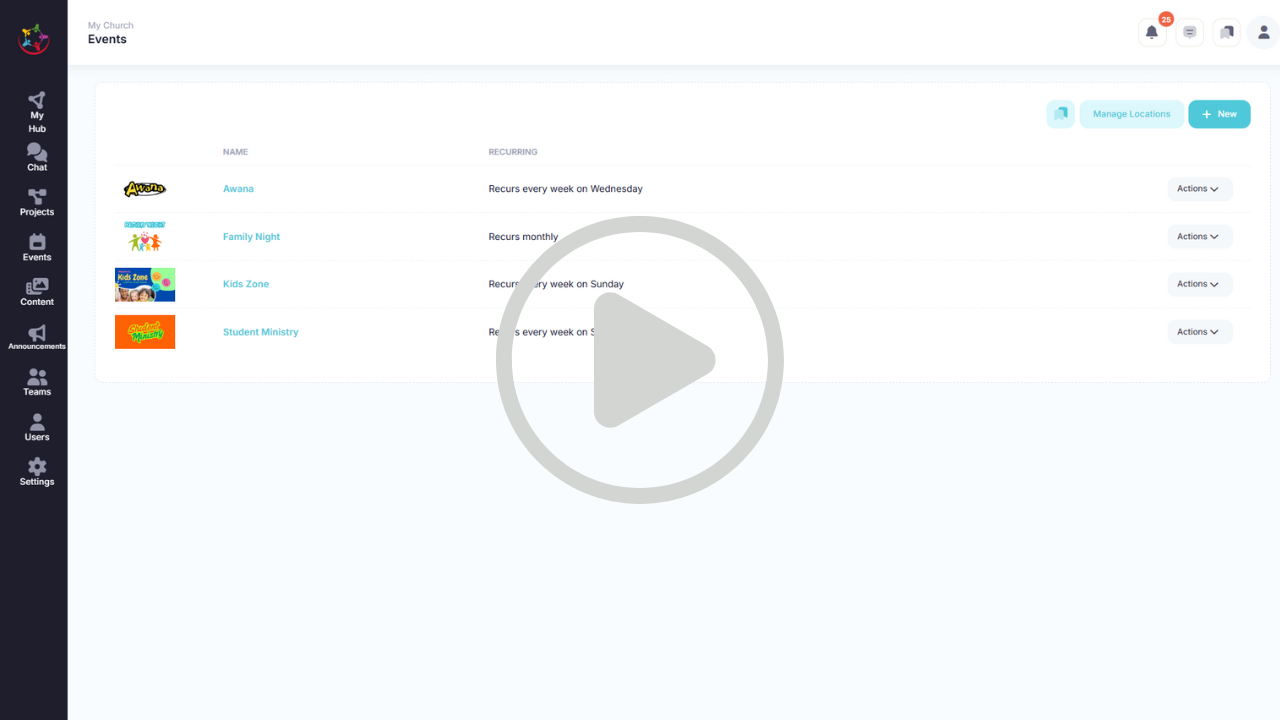The width and height of the screenshot is (1280, 720).
Task: Click the Manage Locations button
Action: tap(1131, 114)
